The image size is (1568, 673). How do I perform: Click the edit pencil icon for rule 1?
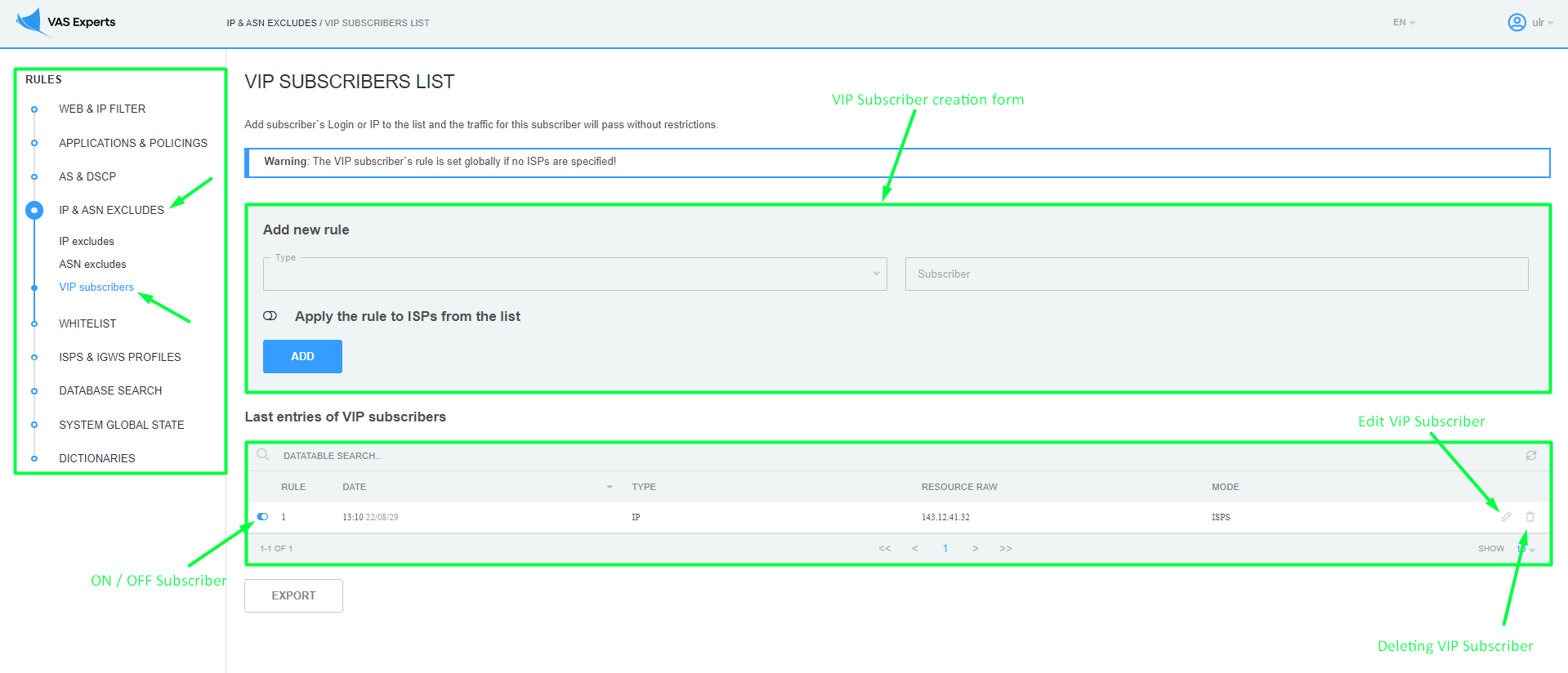[1506, 517]
